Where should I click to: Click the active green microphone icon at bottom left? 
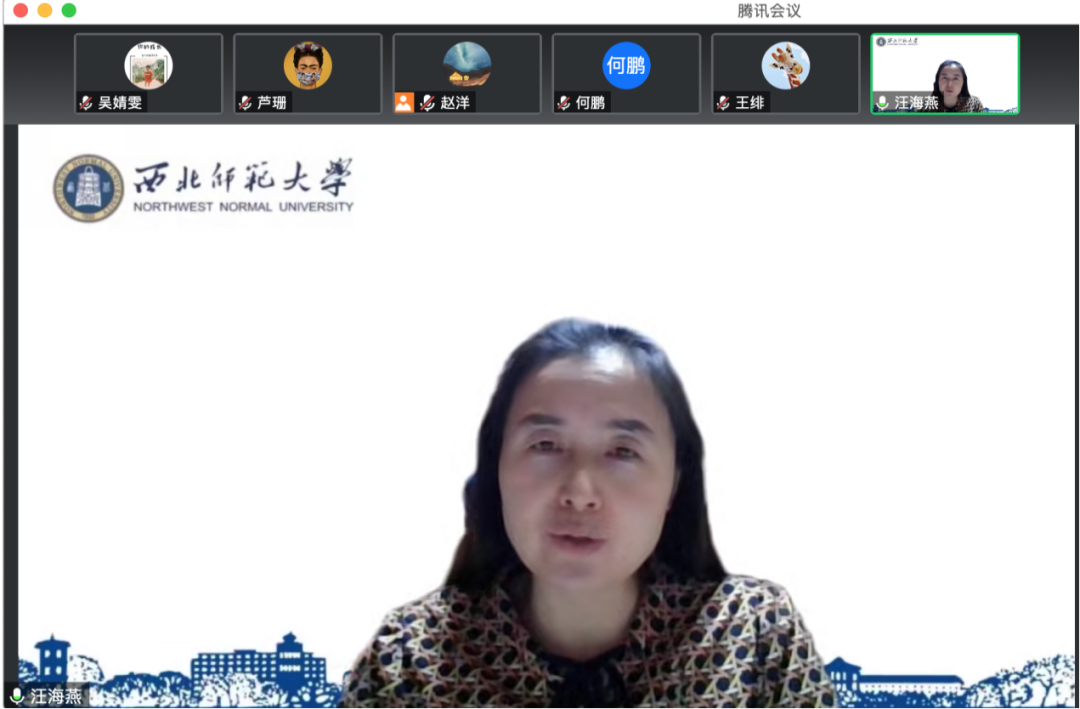17,696
